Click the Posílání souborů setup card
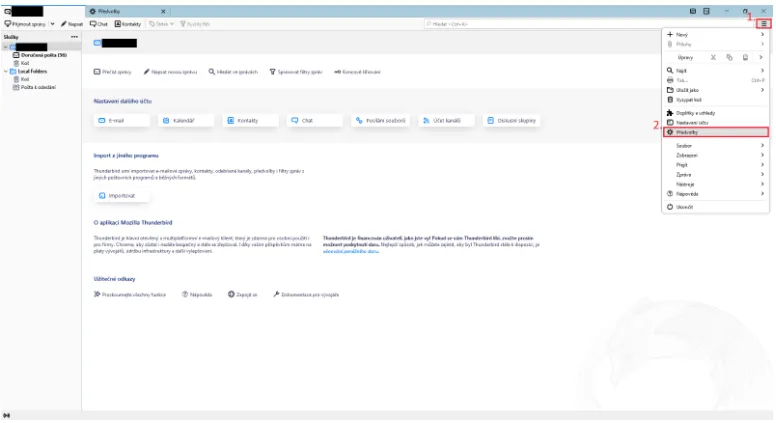The height and width of the screenshot is (423, 776). click(381, 120)
